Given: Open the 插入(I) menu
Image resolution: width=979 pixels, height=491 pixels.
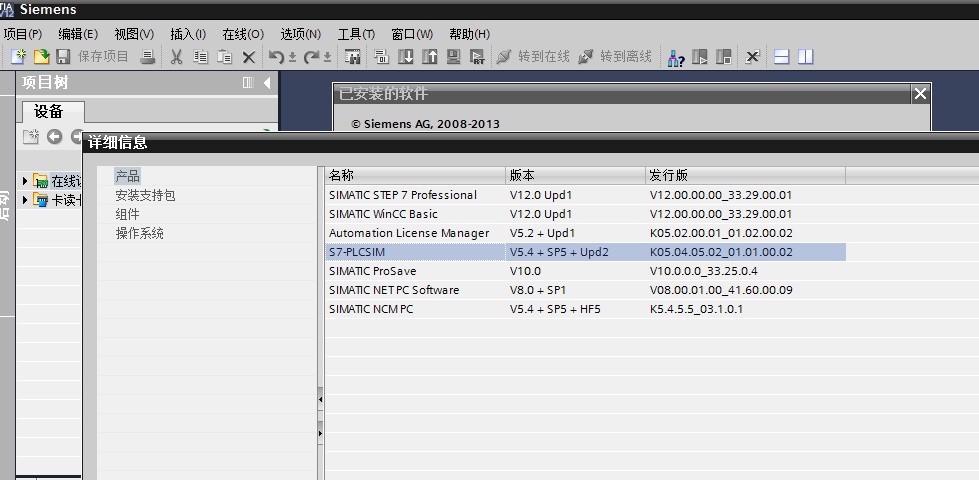Looking at the screenshot, I should (188, 34).
